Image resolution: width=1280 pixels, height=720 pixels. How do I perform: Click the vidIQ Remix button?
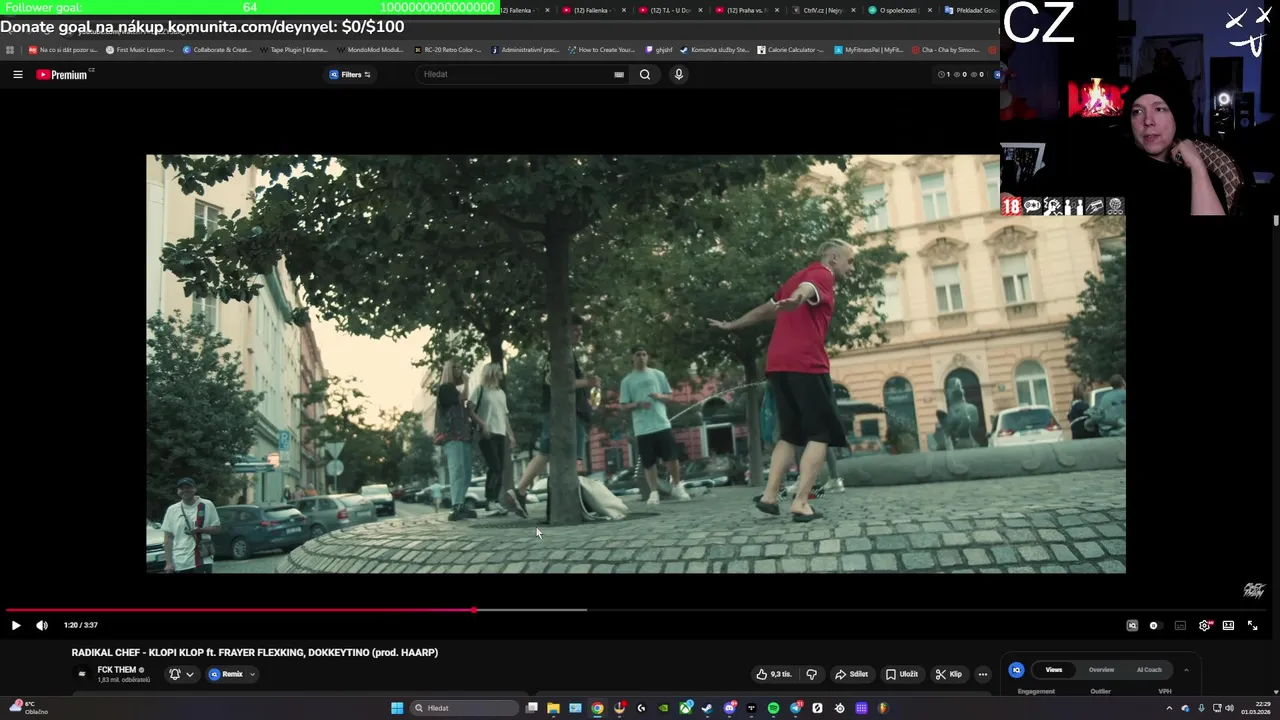pos(226,674)
